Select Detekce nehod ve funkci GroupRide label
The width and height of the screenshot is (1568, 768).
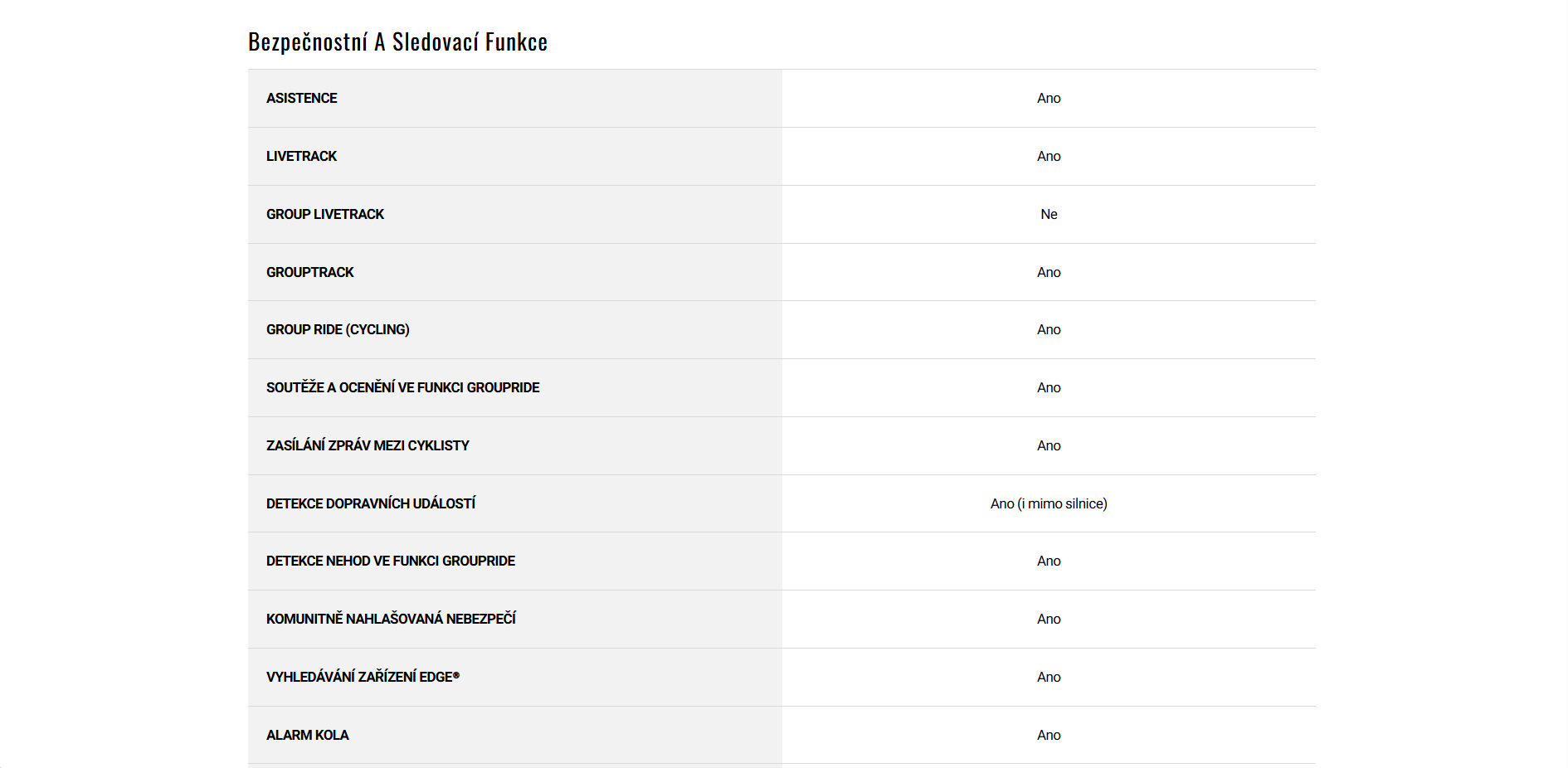(391, 561)
